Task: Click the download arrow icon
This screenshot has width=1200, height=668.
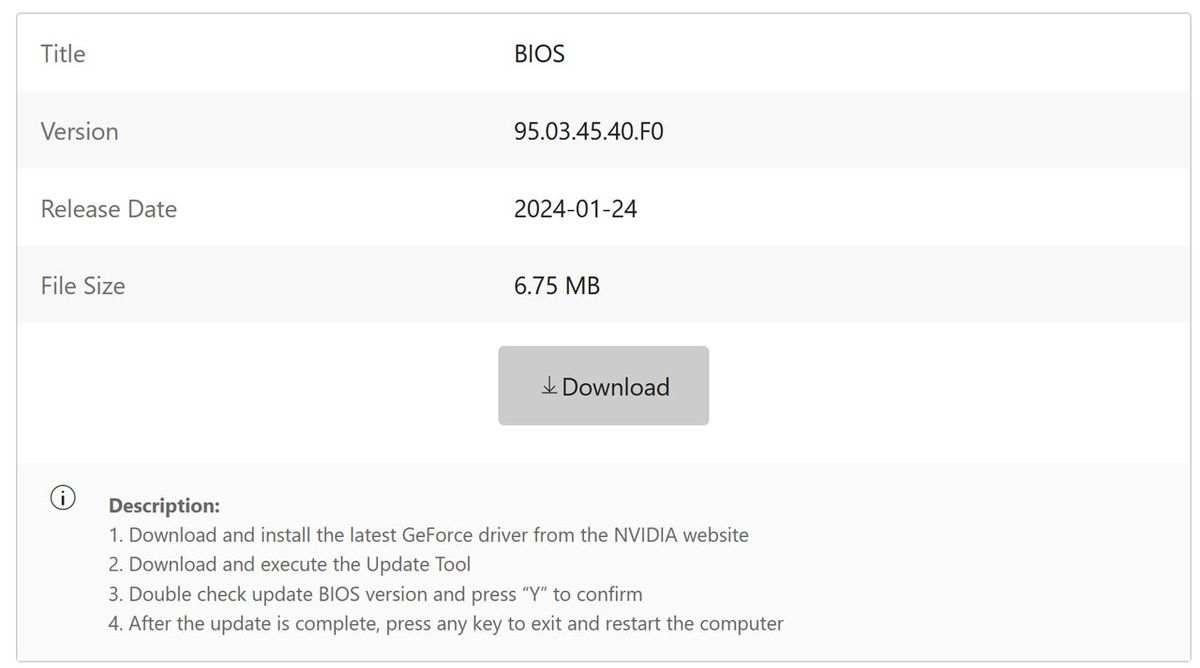Action: [x=549, y=387]
